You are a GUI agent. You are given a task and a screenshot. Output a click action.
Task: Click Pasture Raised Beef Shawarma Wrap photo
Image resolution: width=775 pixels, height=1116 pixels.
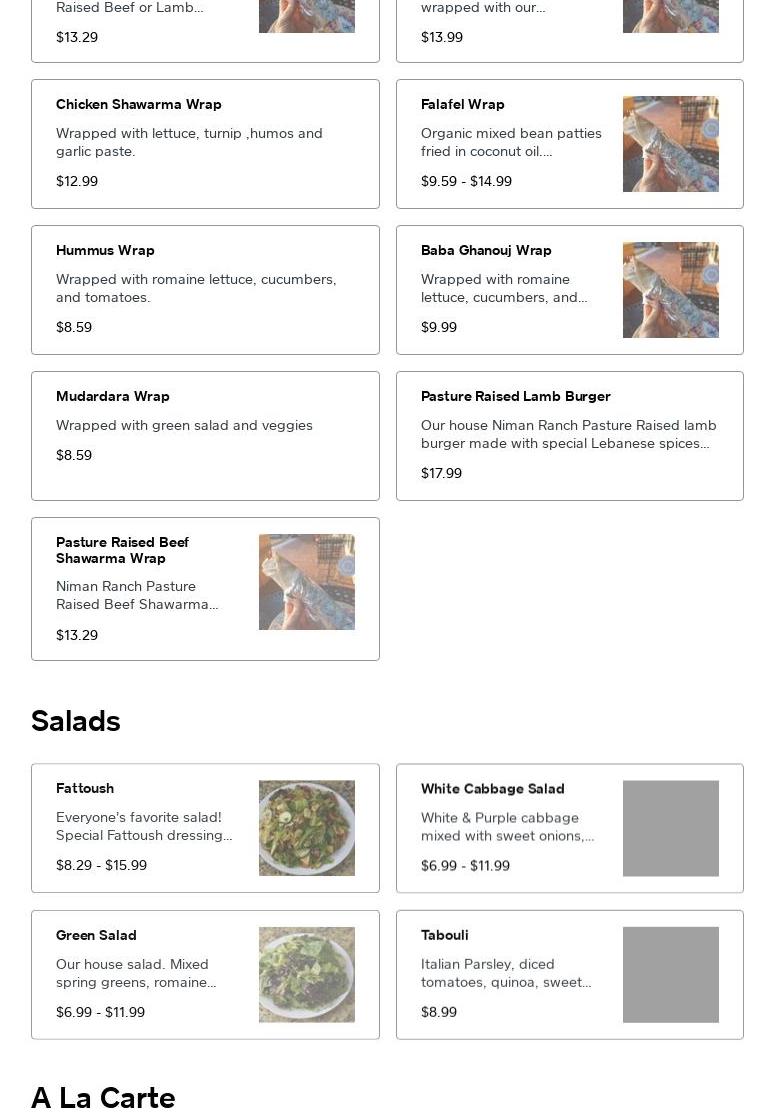coord(307,581)
